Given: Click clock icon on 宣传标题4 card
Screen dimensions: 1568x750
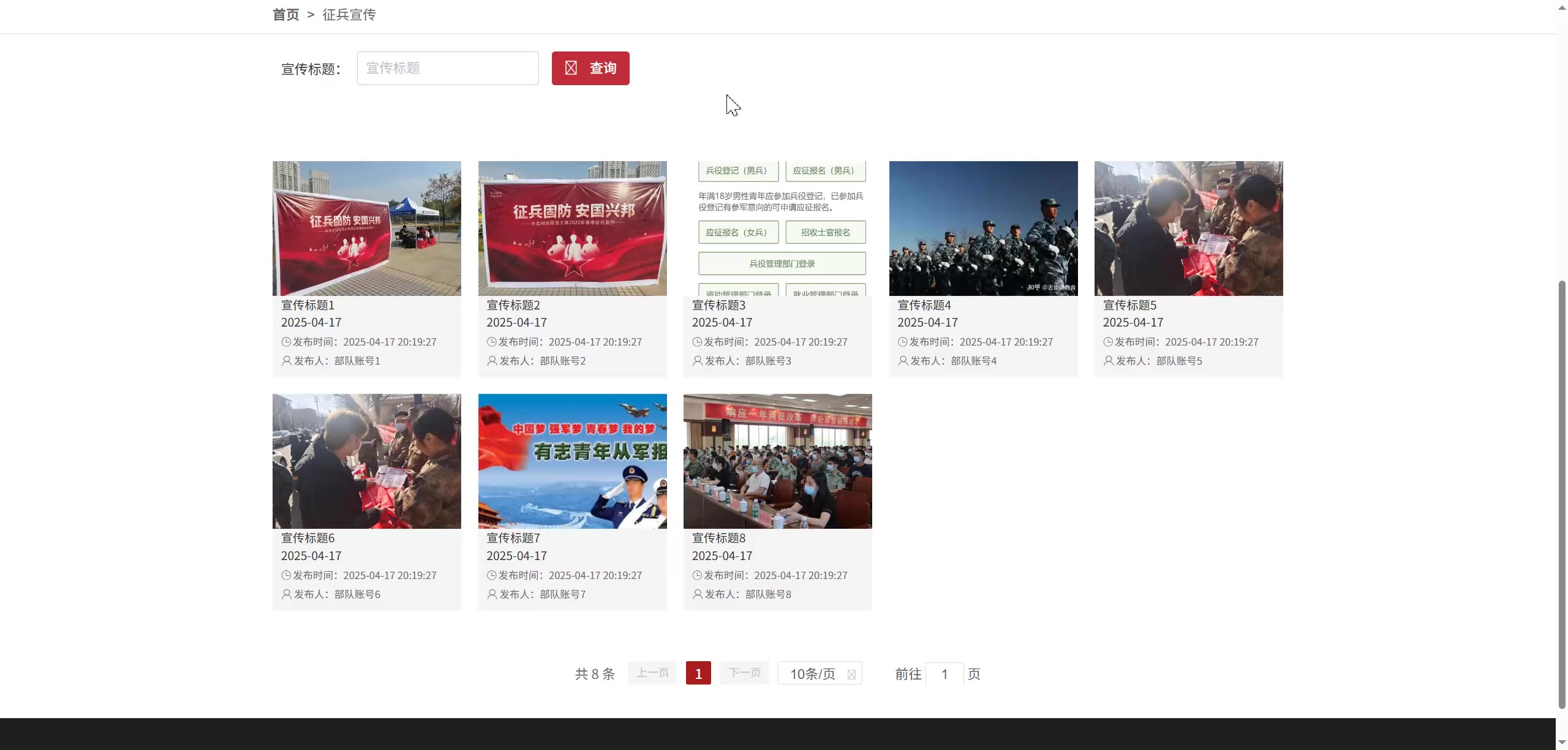Looking at the screenshot, I should click(x=903, y=342).
